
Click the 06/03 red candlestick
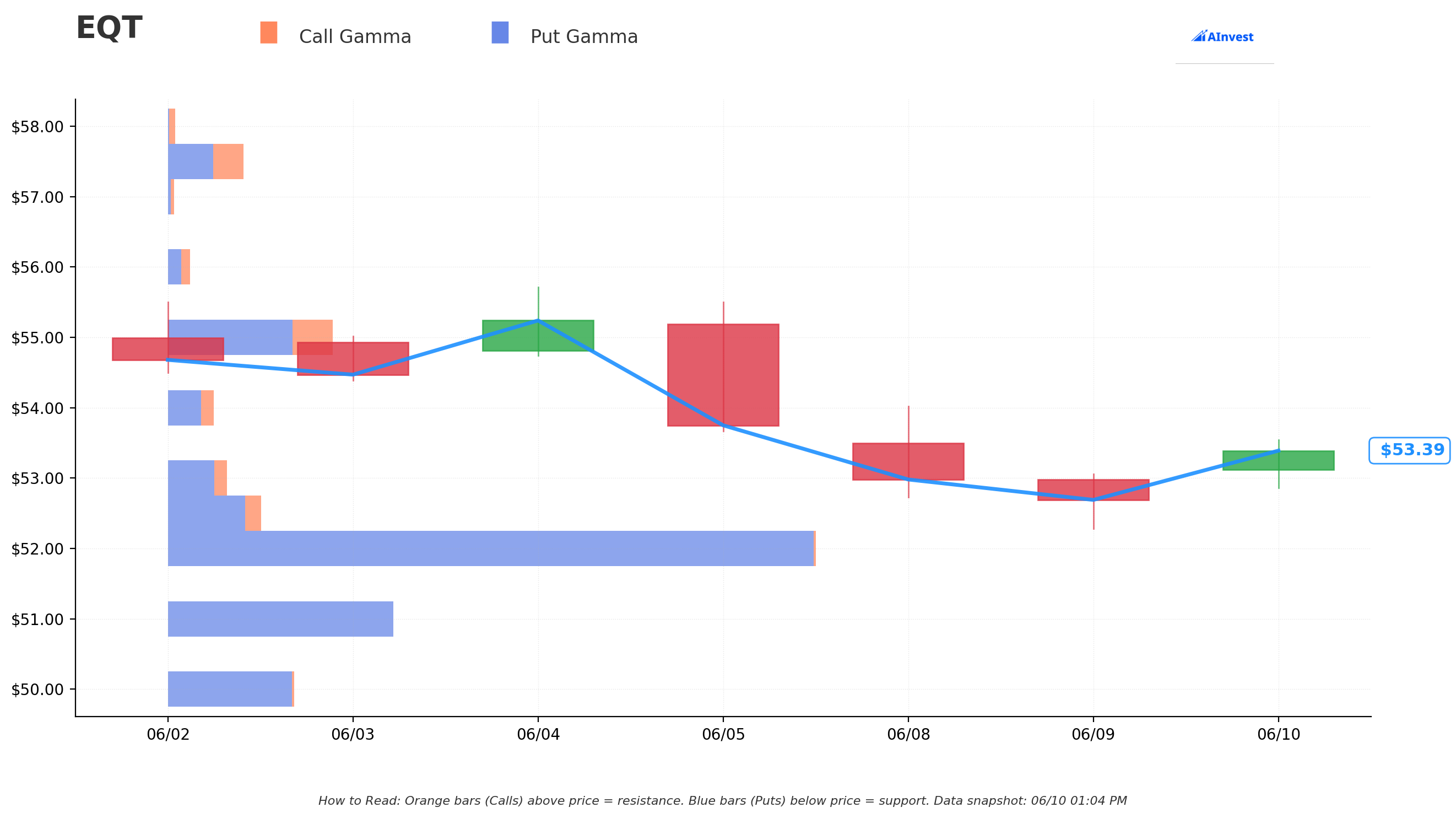pos(353,359)
